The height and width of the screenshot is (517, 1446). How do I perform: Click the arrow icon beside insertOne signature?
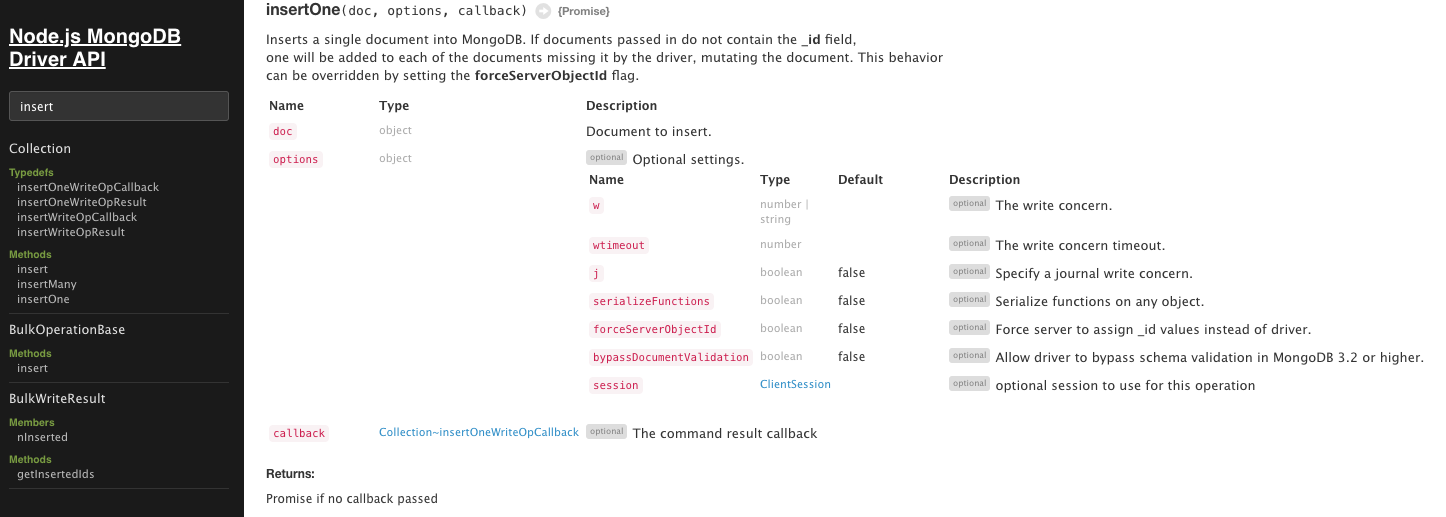pyautogui.click(x=543, y=11)
